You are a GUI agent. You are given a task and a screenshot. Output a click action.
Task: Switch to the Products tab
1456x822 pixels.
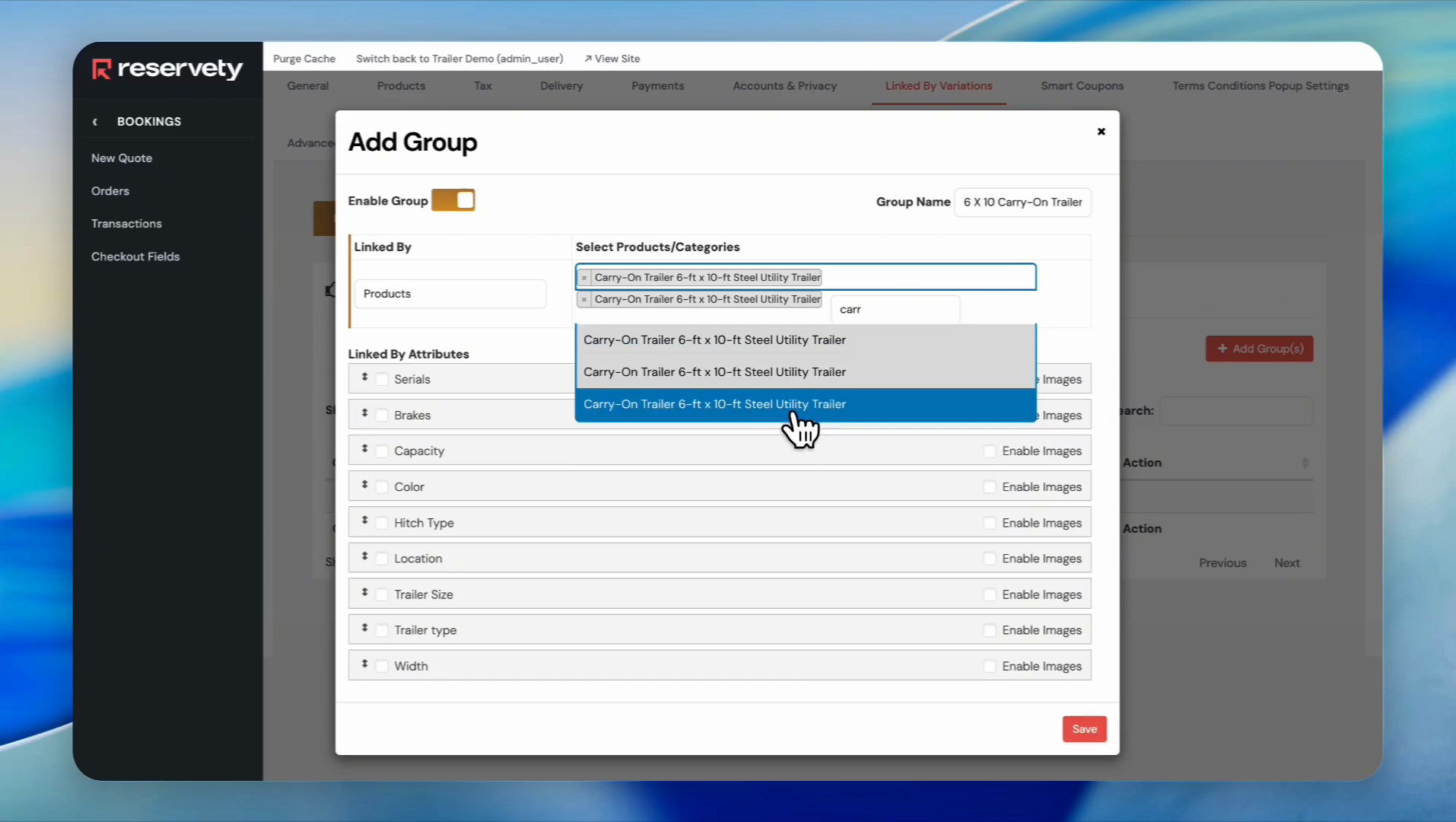(401, 86)
